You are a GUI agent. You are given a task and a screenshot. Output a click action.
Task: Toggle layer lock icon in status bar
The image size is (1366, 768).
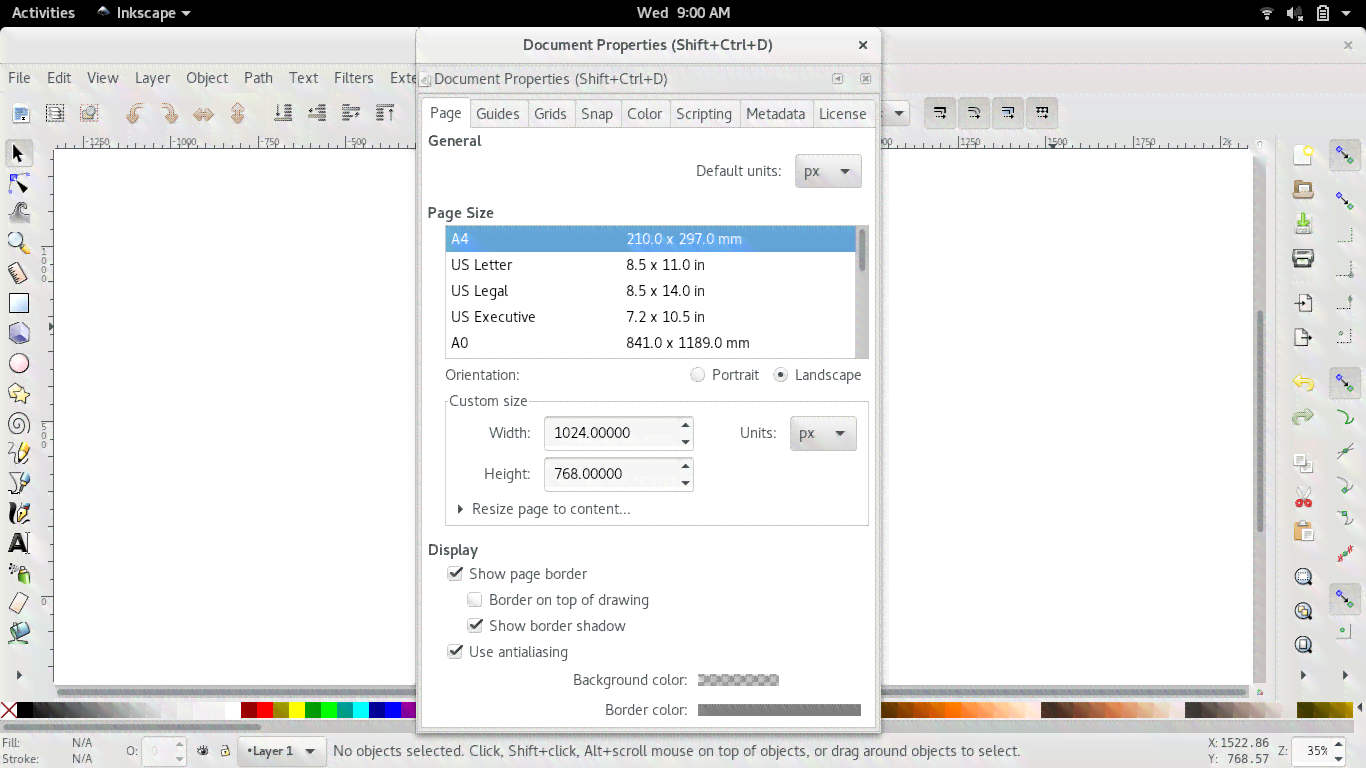225,751
